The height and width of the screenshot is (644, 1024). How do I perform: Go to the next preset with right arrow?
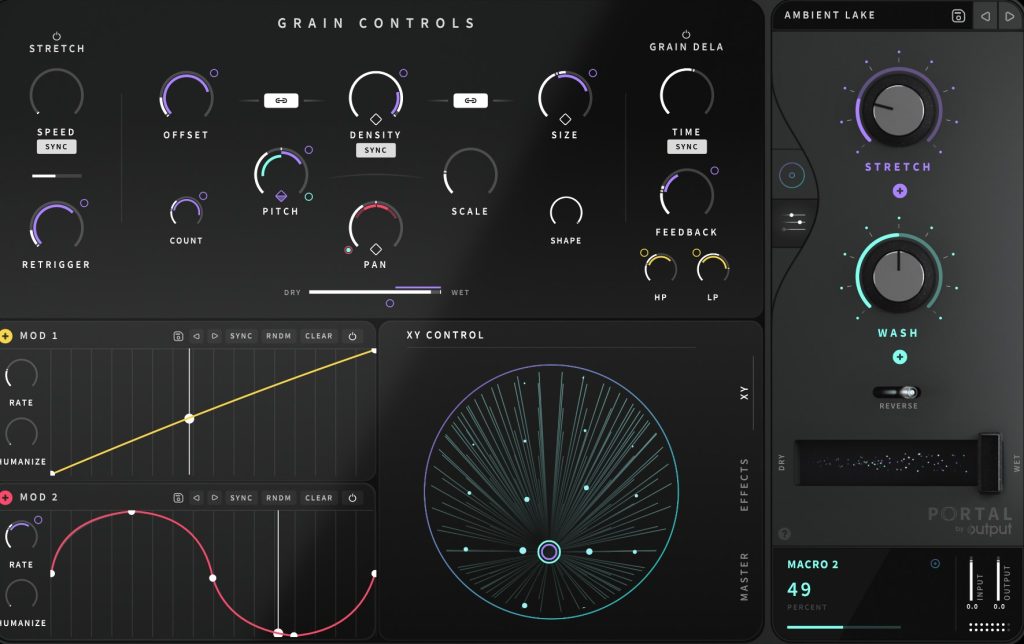[1009, 15]
